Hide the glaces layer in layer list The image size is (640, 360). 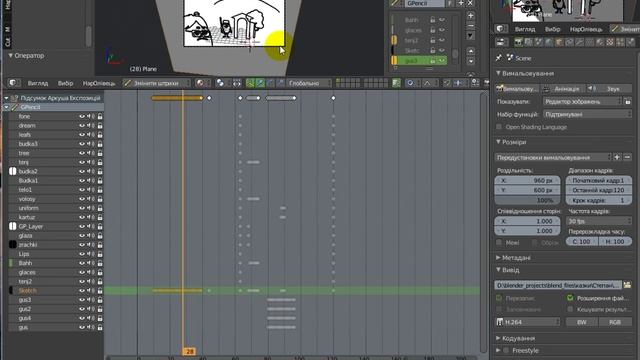point(442,30)
